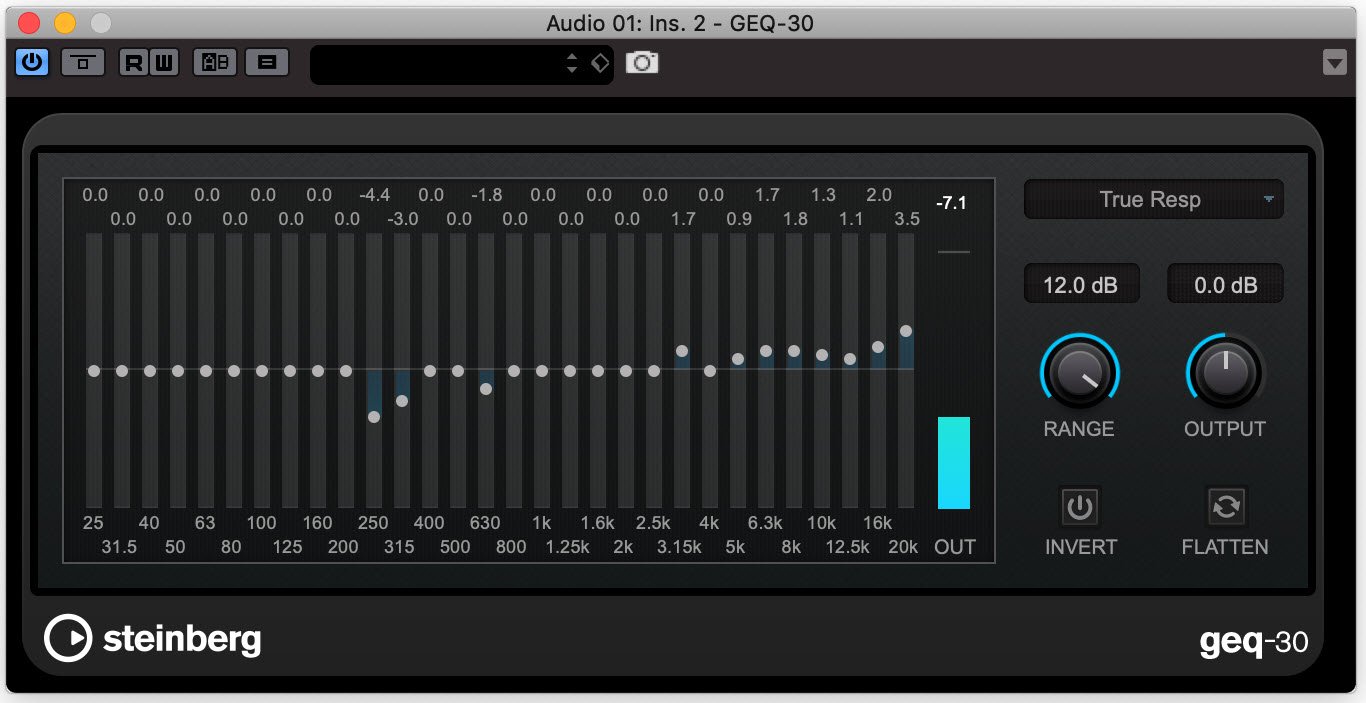Click the RANGE knob
This screenshot has width=1366, height=703.
point(1079,372)
